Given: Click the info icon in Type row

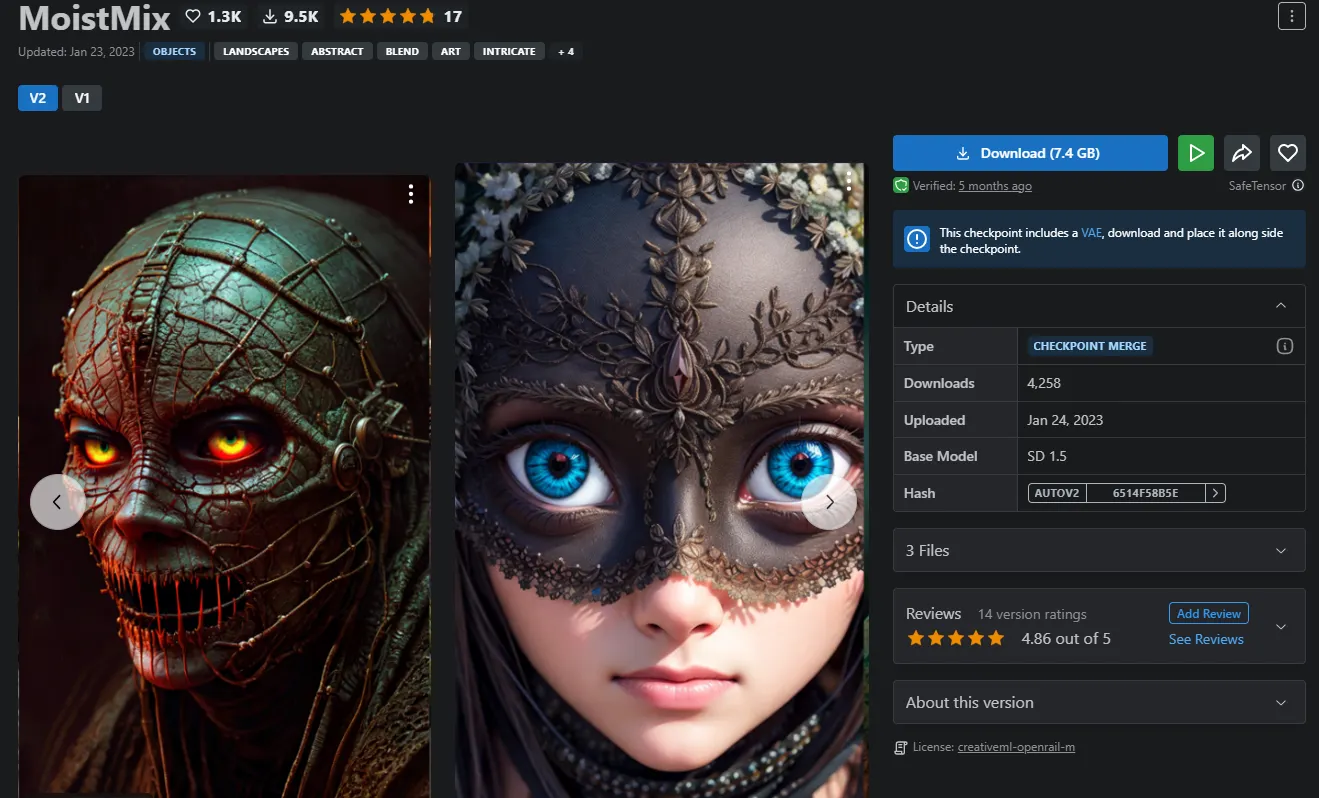Looking at the screenshot, I should [x=1285, y=346].
